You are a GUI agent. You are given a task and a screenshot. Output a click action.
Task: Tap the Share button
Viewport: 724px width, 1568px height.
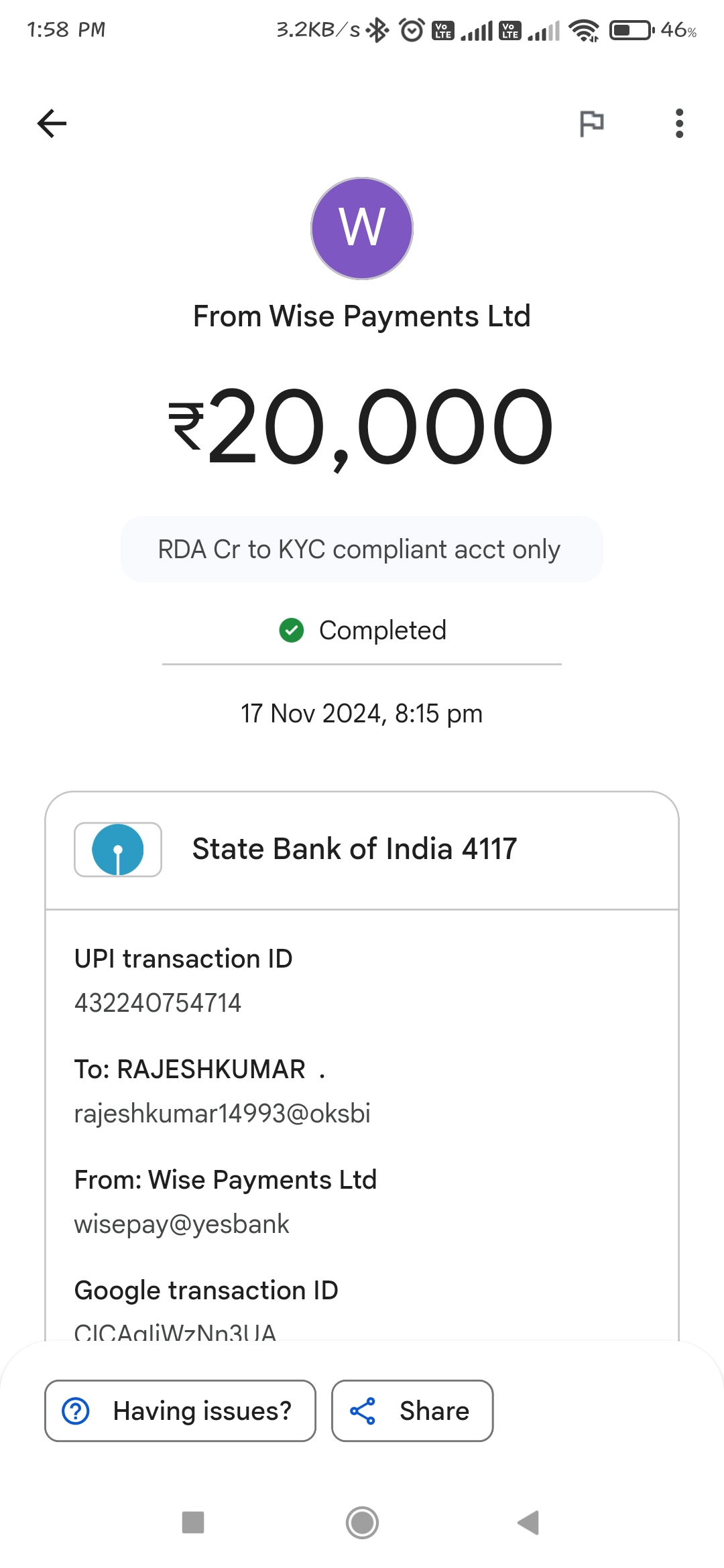tap(412, 1411)
